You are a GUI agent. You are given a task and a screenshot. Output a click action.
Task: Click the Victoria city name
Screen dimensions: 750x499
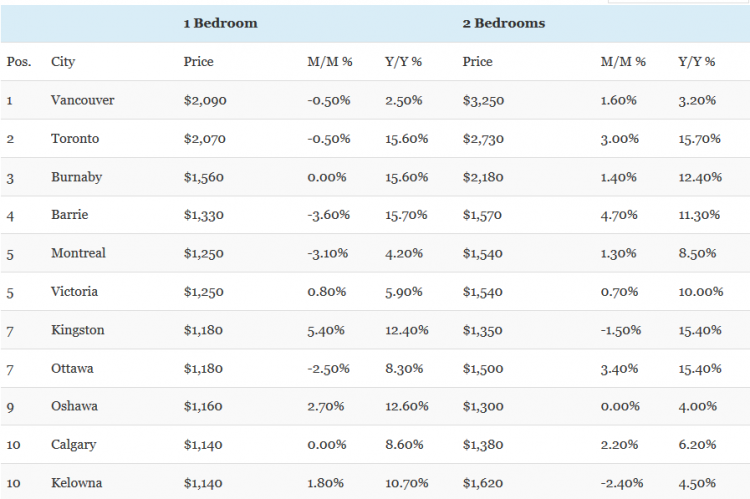coord(74,292)
